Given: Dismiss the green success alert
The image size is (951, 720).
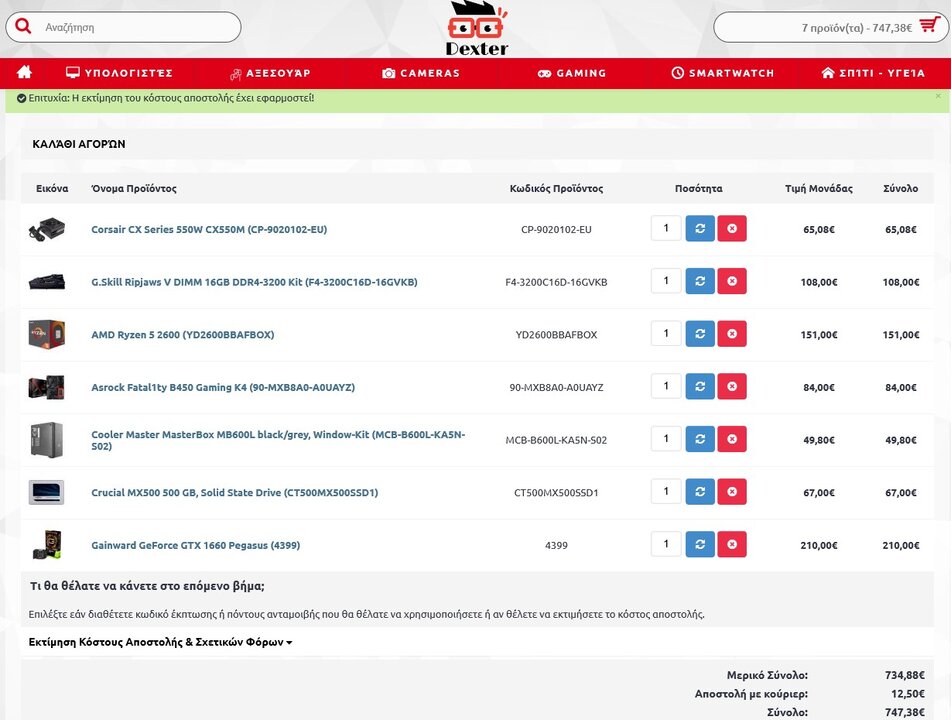Looking at the screenshot, I should pyautogui.click(x=938, y=96).
